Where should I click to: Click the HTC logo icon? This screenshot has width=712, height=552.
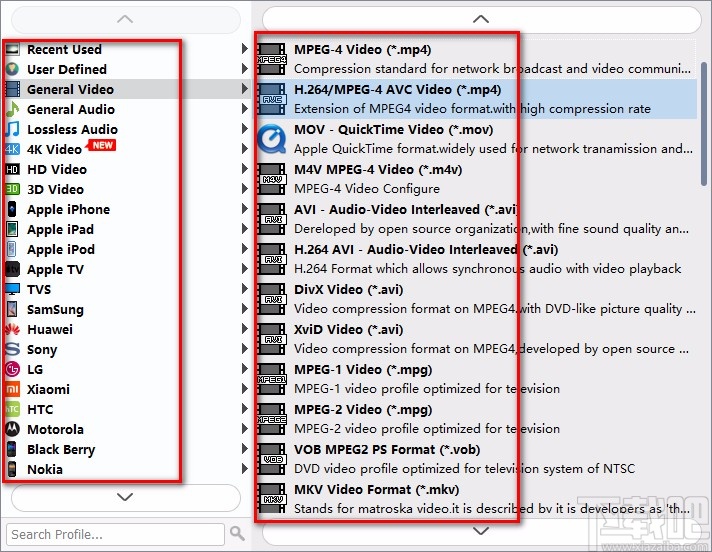coord(12,409)
